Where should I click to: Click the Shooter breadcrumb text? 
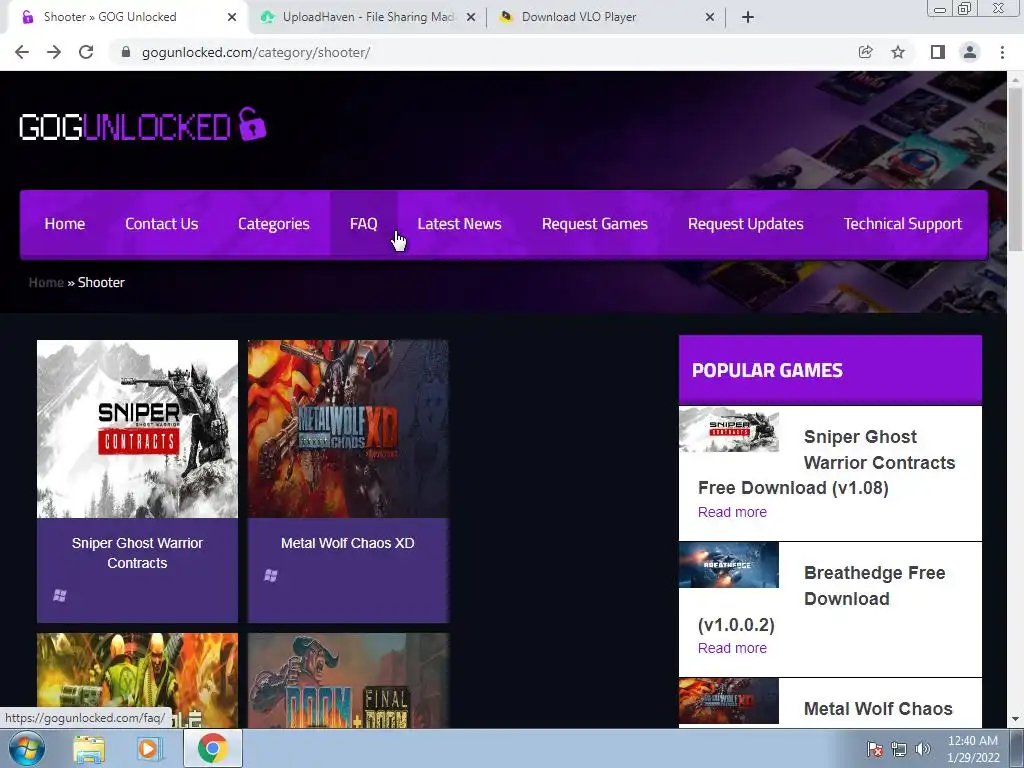click(x=101, y=282)
